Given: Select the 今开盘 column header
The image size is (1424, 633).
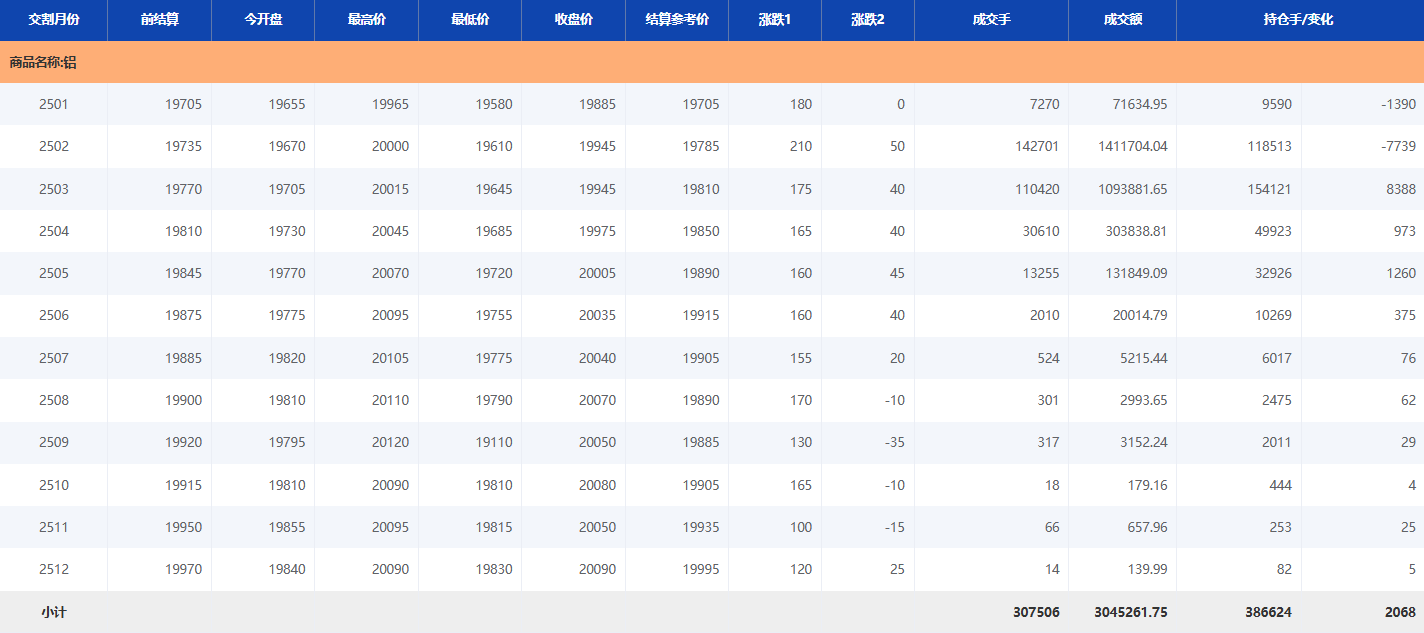Looking at the screenshot, I should pos(263,20).
